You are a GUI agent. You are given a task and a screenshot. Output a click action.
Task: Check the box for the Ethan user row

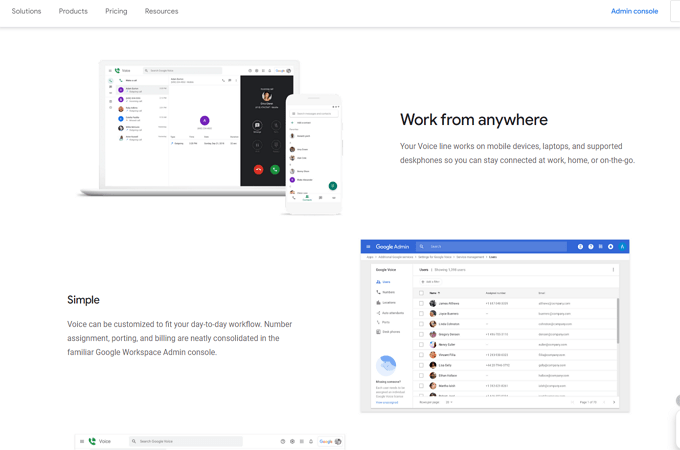coord(421,375)
